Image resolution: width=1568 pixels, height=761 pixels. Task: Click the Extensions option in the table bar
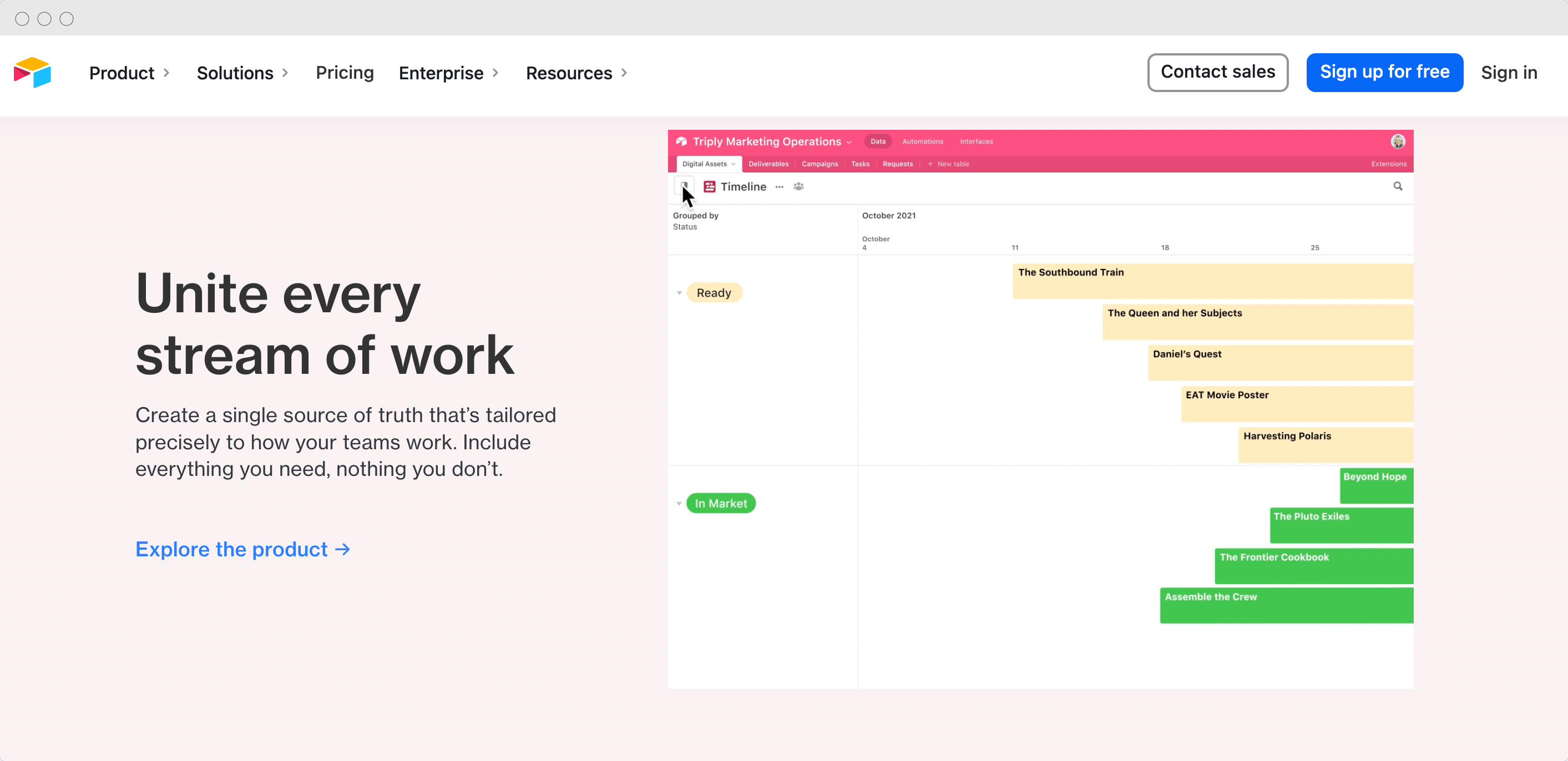tap(1388, 164)
